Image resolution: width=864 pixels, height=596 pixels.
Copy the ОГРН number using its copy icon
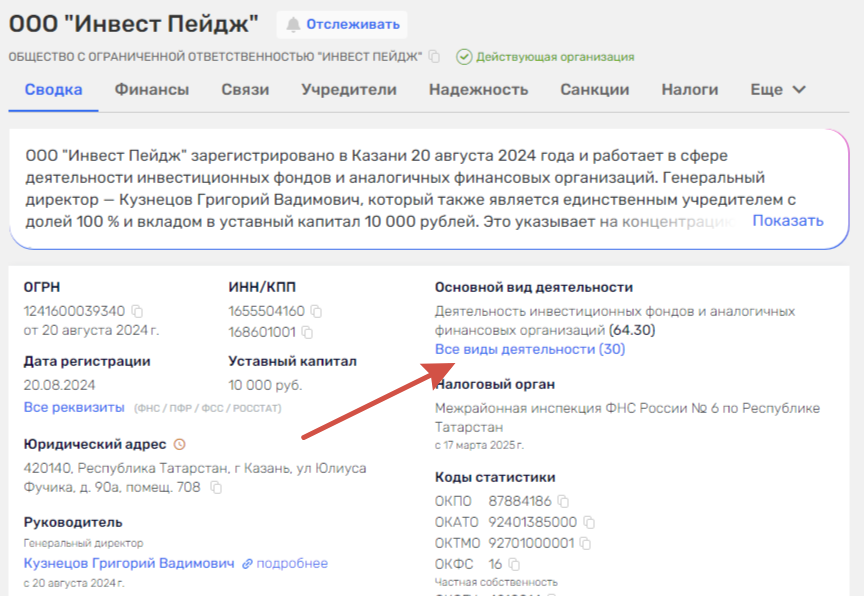136,311
